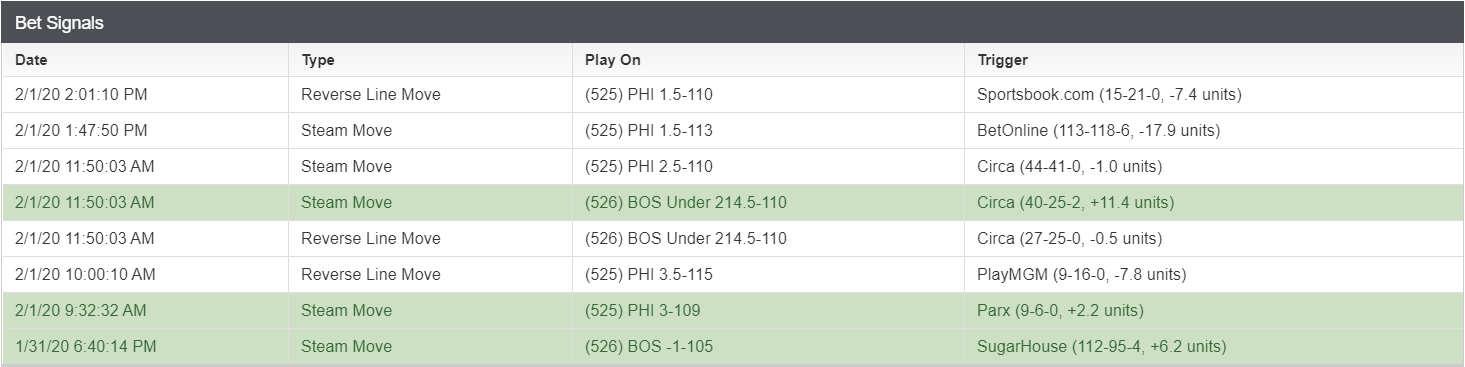Click the highlighted BOS Under 214.5-110 play
Image resolution: width=1465 pixels, height=367 pixels.
(686, 203)
